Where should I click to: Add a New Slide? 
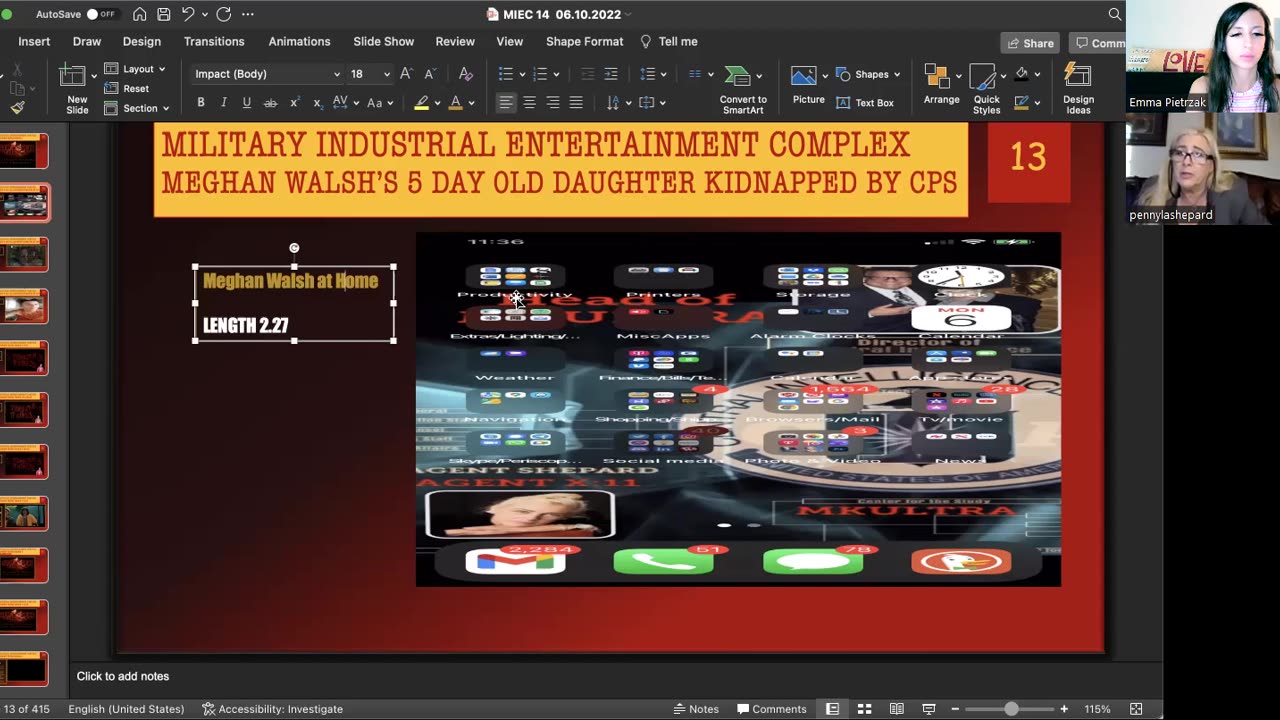(x=77, y=89)
